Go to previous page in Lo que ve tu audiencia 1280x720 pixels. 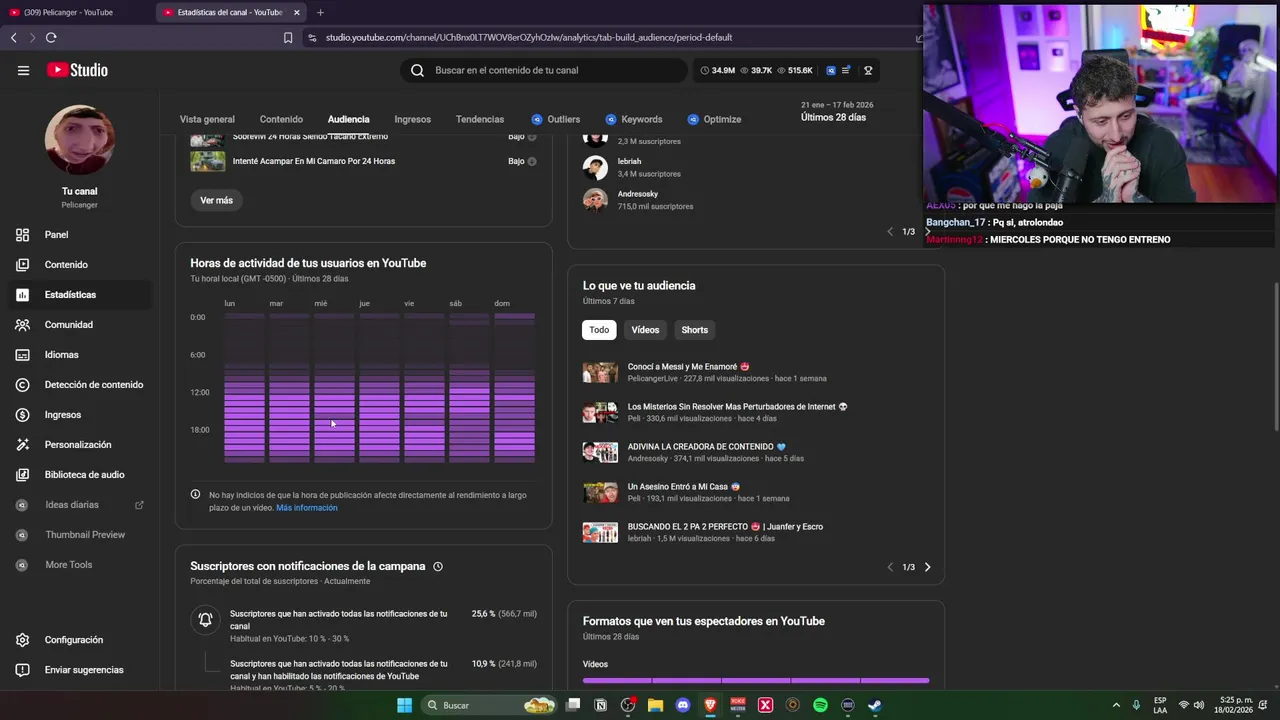890,567
